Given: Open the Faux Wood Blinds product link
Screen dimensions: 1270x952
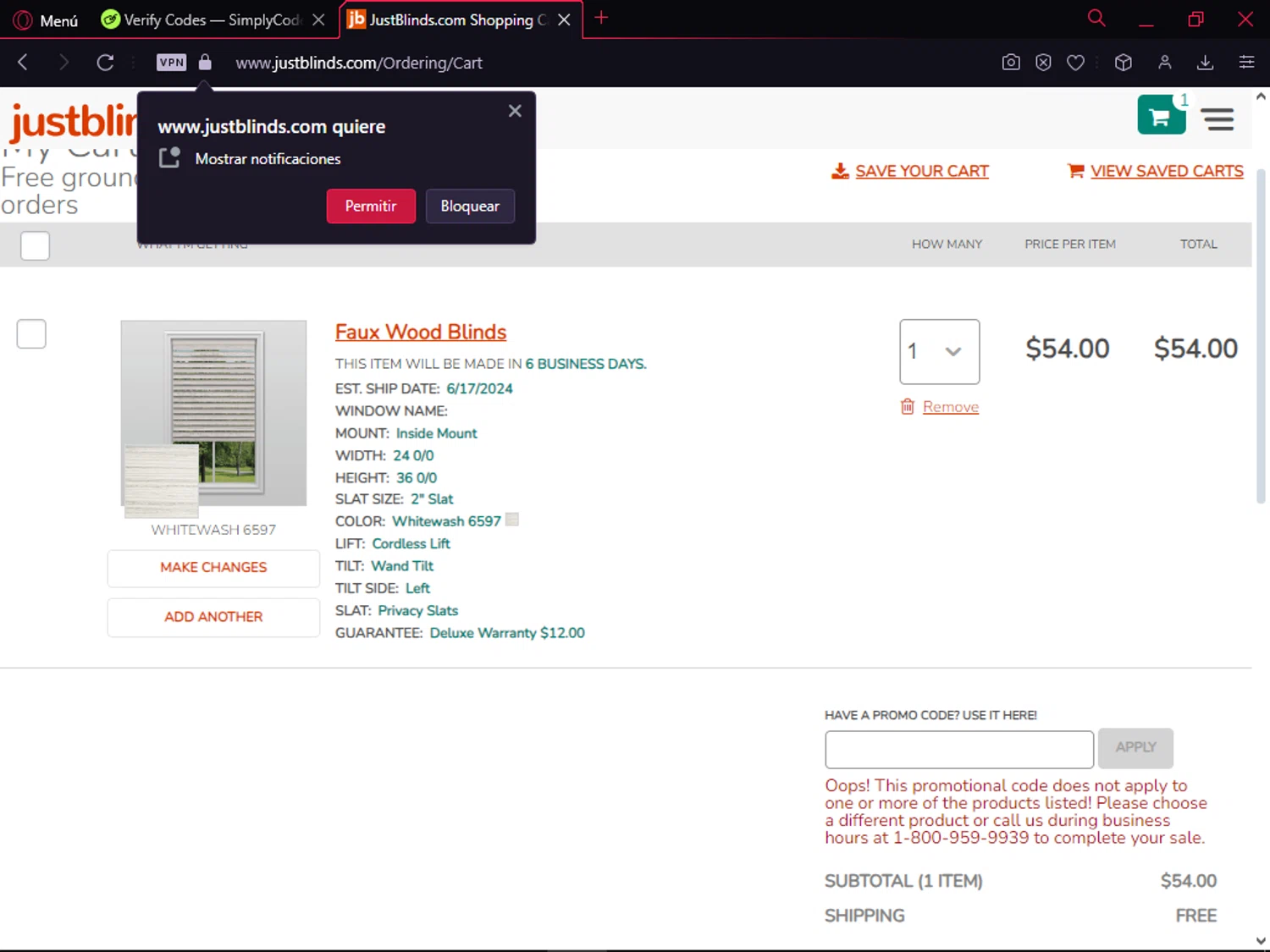Looking at the screenshot, I should (x=421, y=332).
